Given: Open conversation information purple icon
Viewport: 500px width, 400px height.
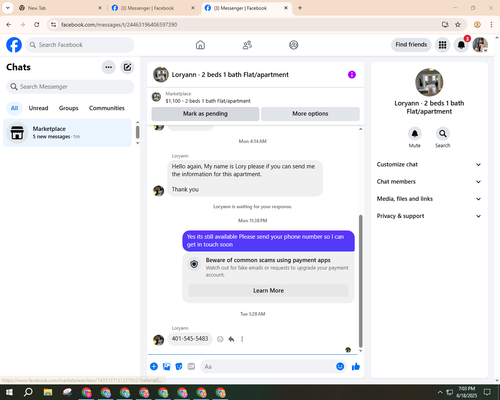Looking at the screenshot, I should pyautogui.click(x=352, y=75).
